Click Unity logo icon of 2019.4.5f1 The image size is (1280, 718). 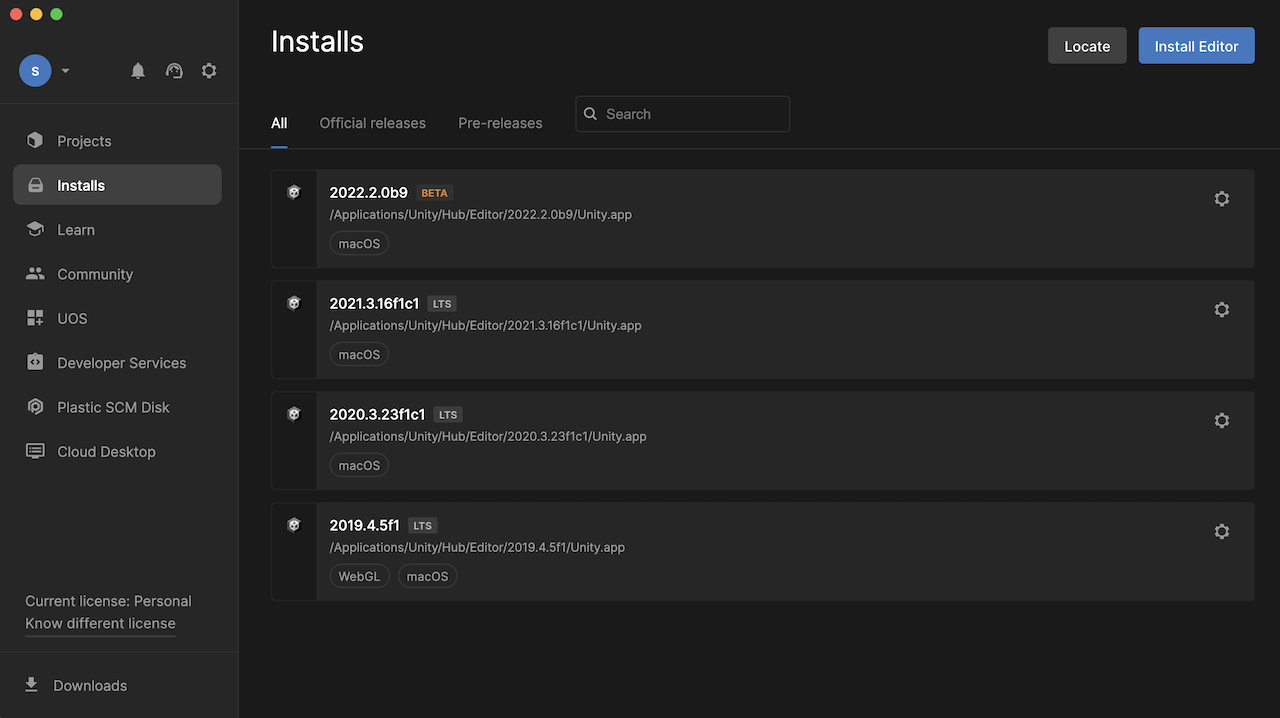294,525
